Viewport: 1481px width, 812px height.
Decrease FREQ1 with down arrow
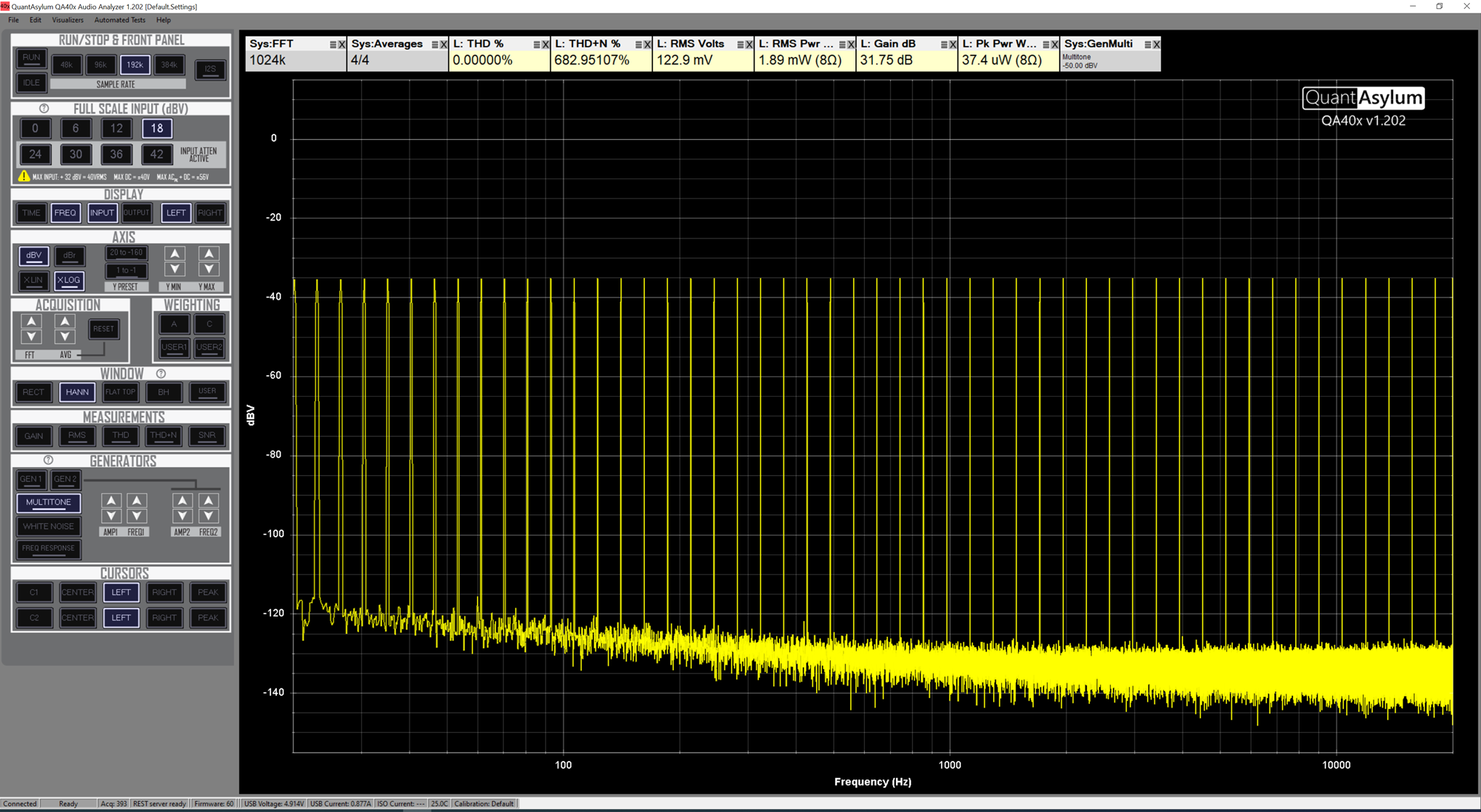point(136,516)
